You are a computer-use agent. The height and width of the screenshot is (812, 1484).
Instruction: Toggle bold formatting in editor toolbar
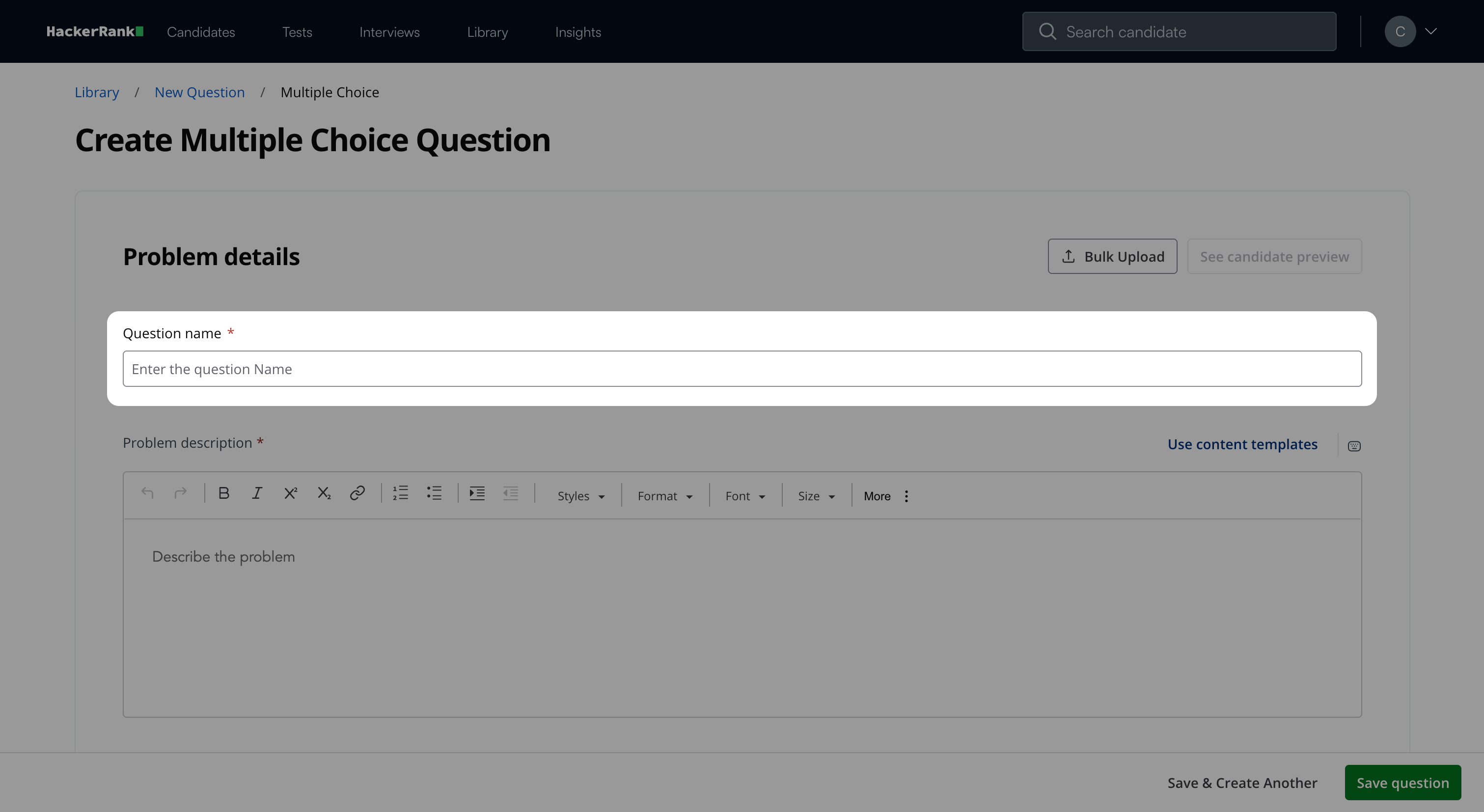point(224,493)
